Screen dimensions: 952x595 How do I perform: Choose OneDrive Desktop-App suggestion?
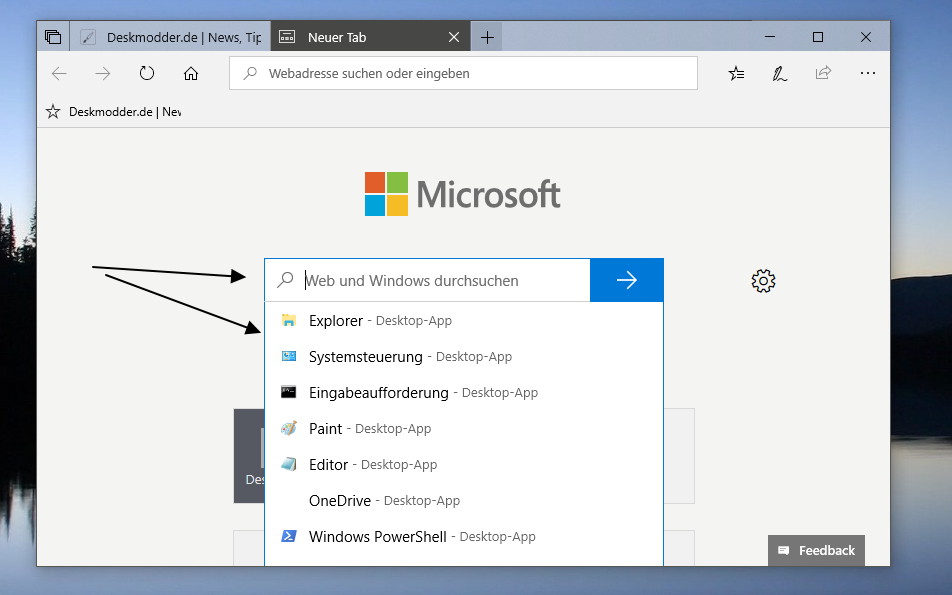(464, 500)
